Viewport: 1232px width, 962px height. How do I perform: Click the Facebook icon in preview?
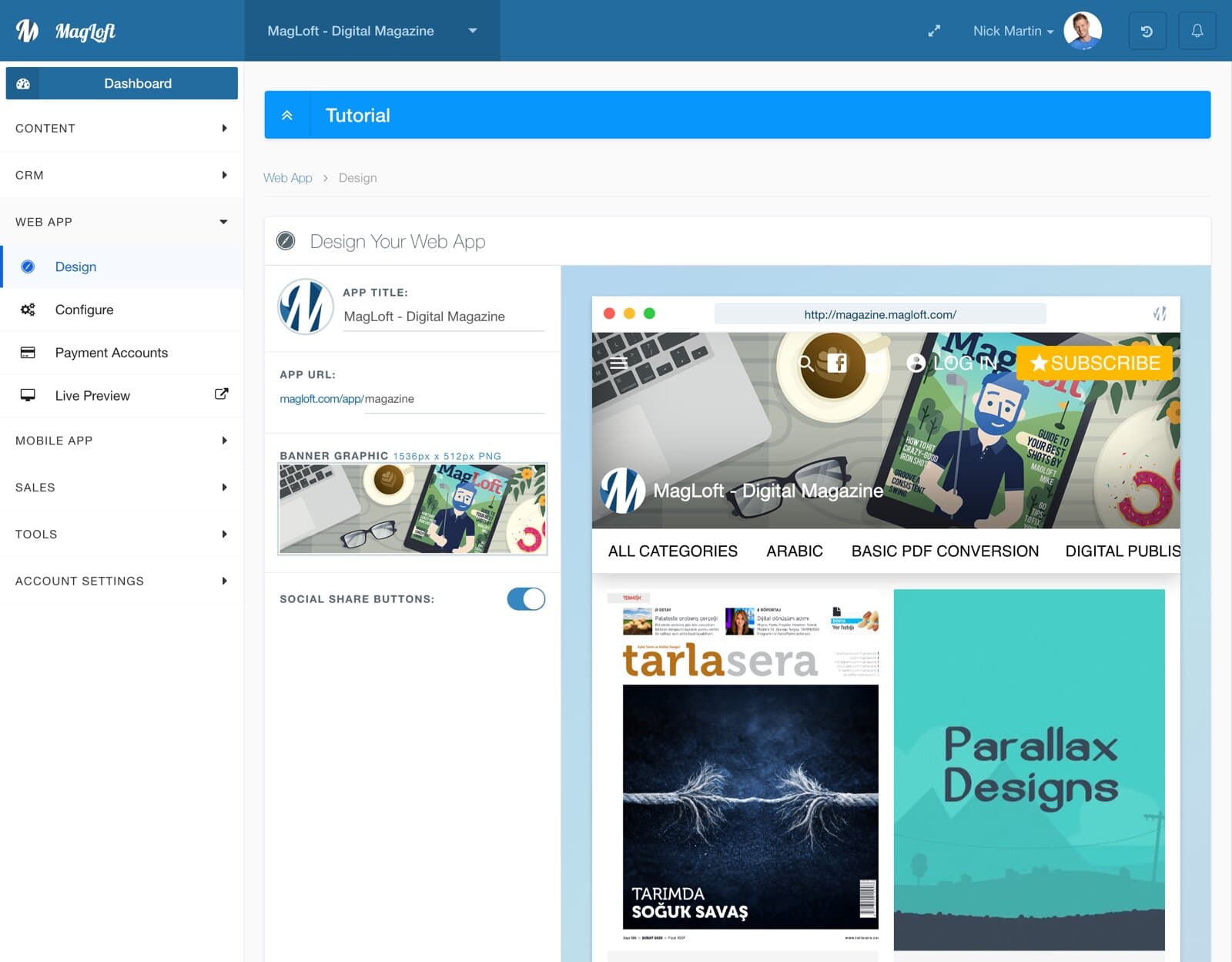(x=837, y=363)
